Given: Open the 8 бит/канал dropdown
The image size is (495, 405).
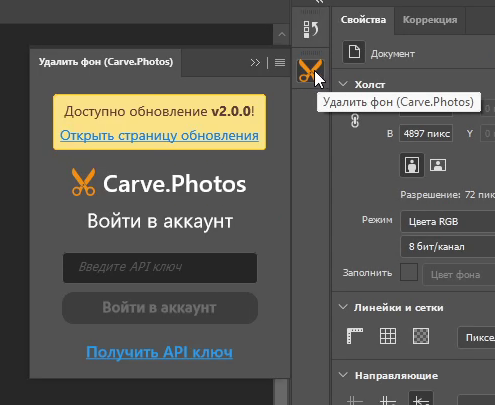Looking at the screenshot, I should pyautogui.click(x=448, y=247).
